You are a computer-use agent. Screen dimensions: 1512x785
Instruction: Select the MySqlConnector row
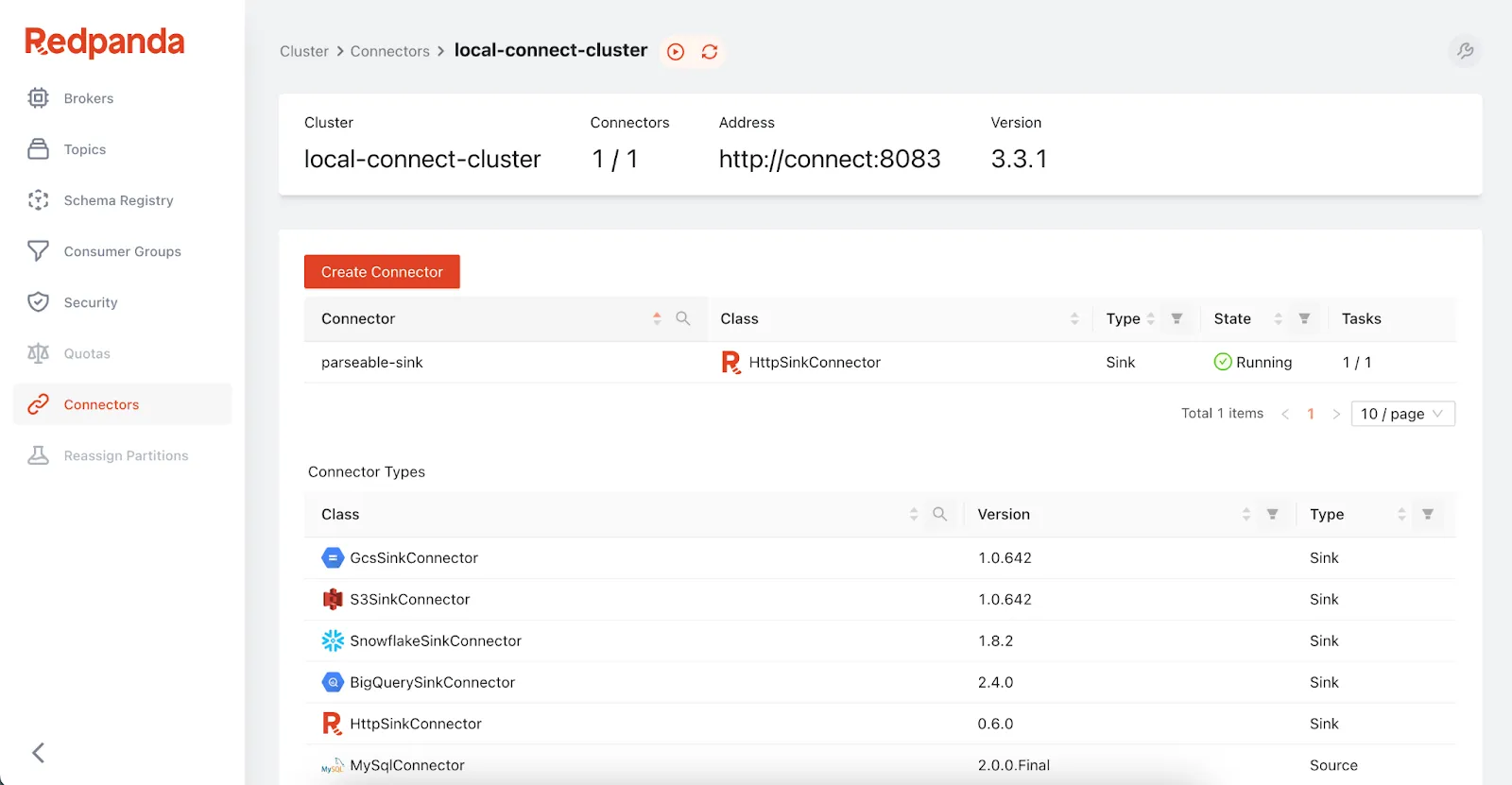[880, 765]
